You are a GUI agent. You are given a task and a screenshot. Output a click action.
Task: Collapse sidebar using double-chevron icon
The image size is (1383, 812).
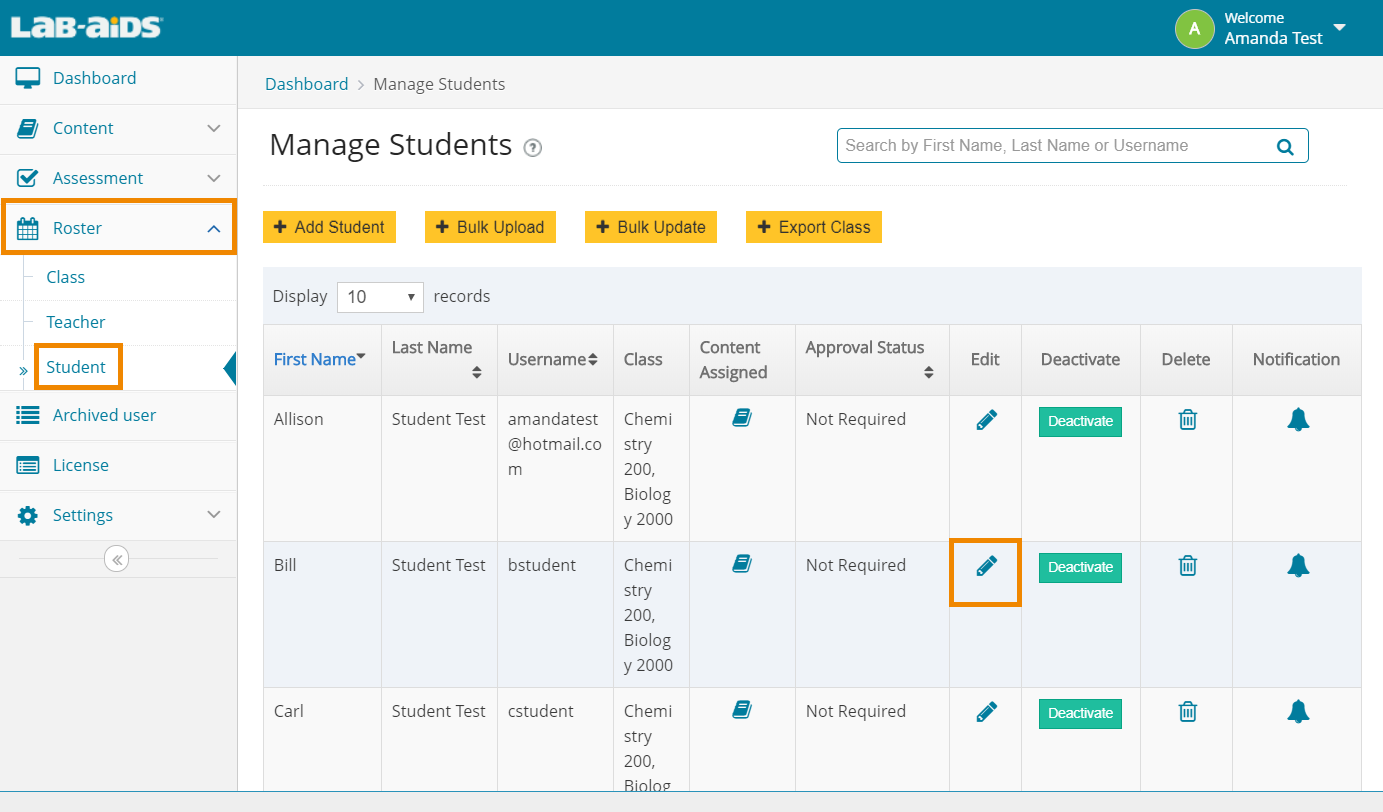117,559
